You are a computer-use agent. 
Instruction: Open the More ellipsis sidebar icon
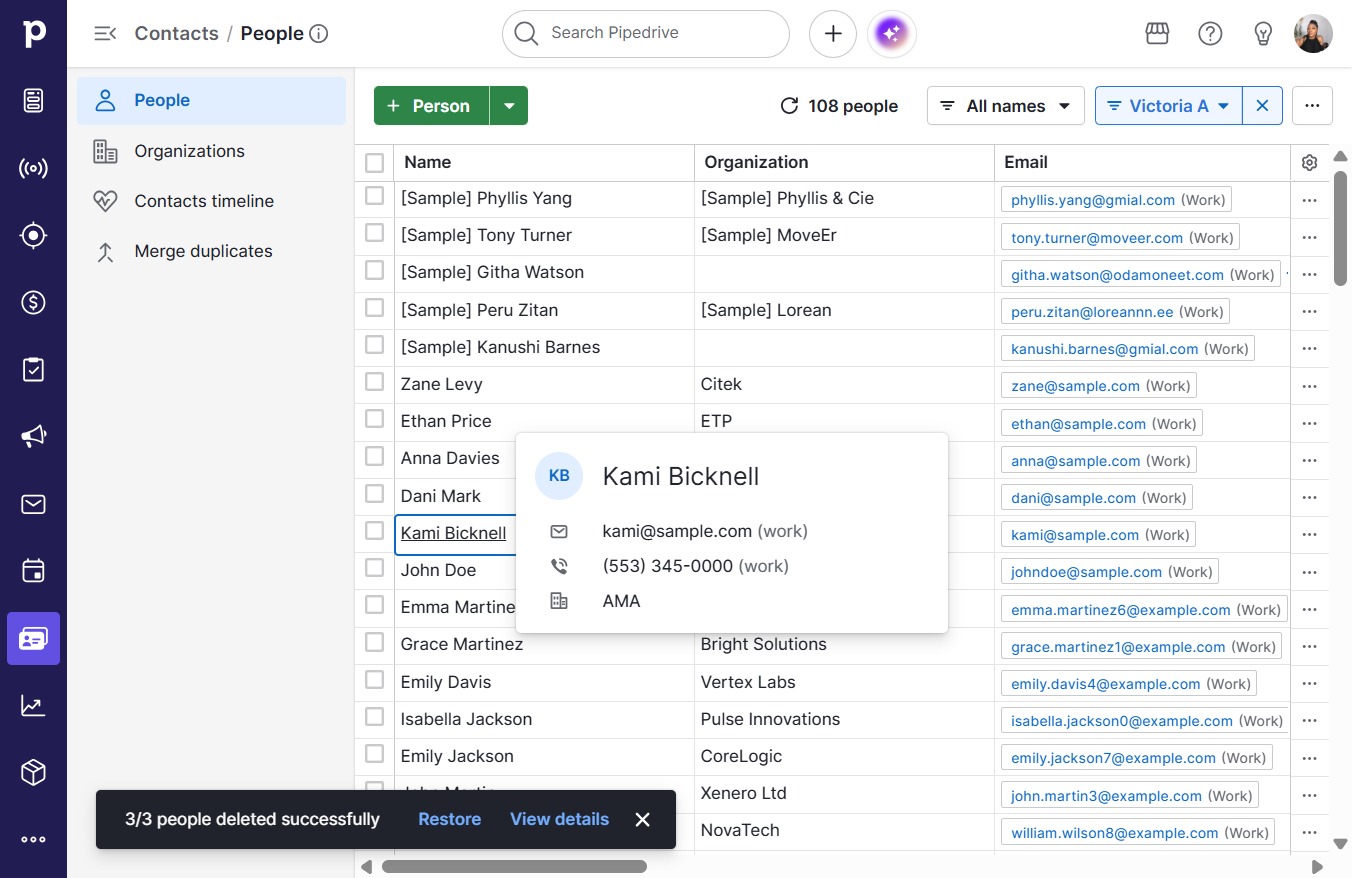pyautogui.click(x=33, y=840)
